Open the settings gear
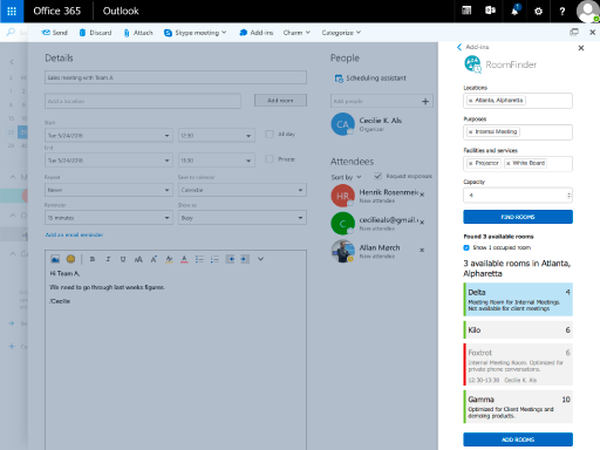 pos(538,11)
